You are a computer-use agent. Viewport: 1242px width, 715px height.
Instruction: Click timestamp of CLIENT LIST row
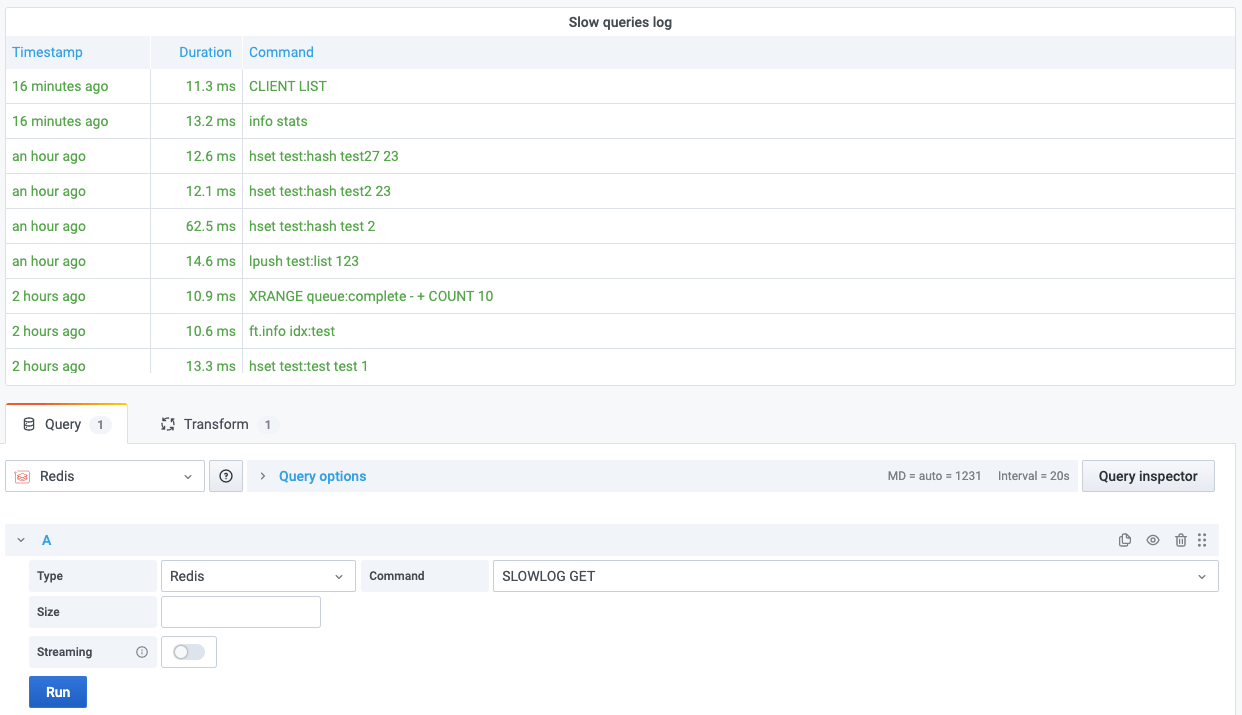pyautogui.click(x=60, y=86)
